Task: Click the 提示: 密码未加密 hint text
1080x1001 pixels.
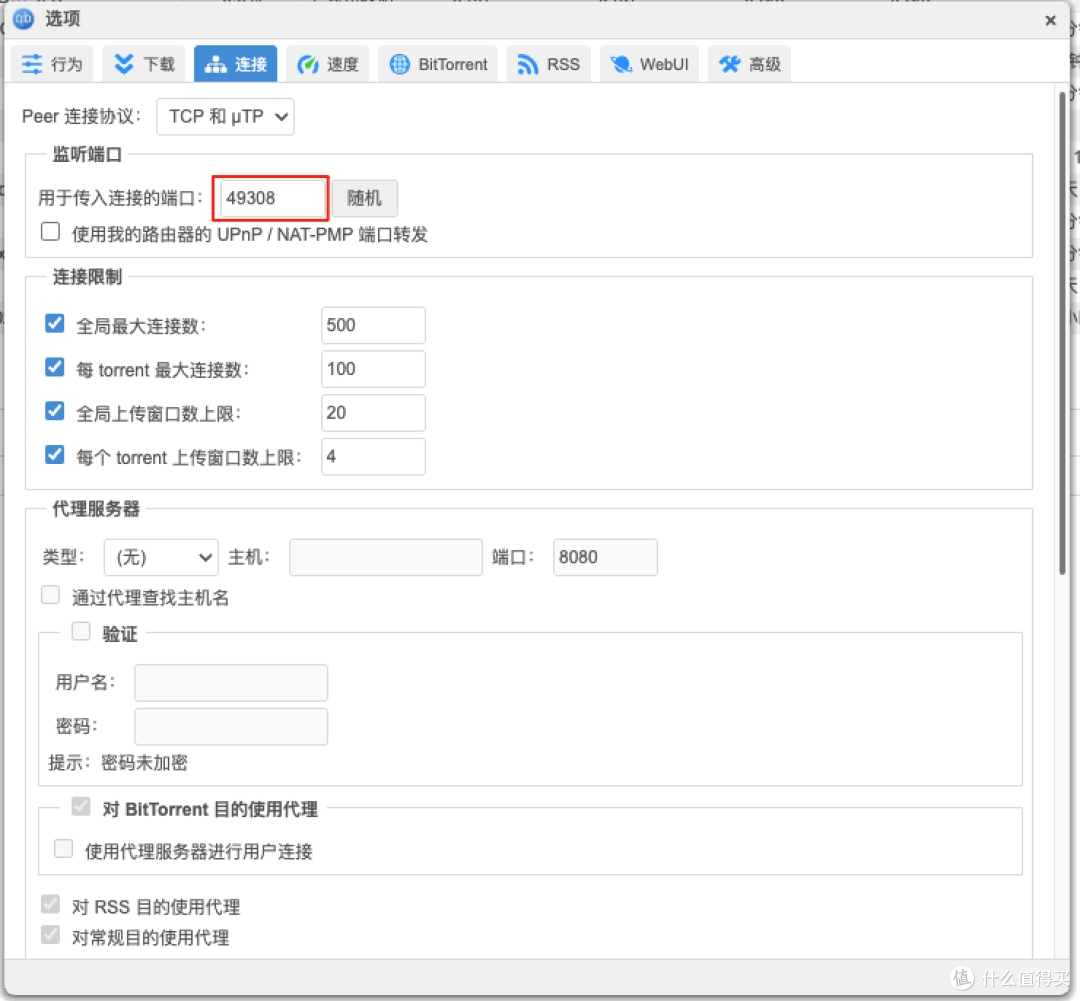Action: coord(118,763)
